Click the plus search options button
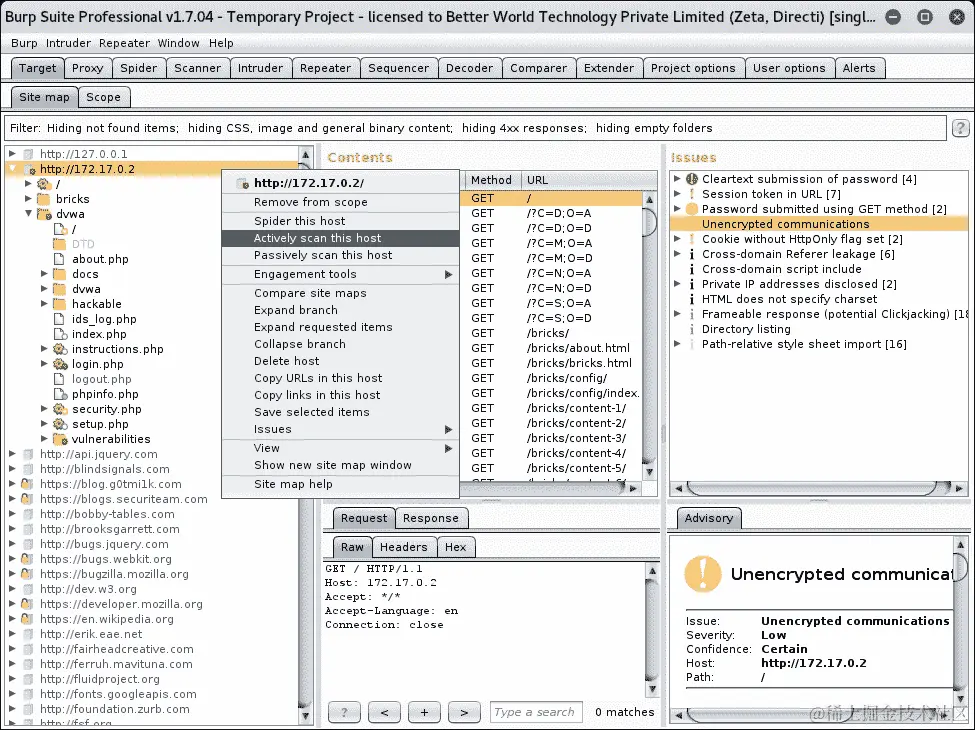The width and height of the screenshot is (975, 730). tap(424, 713)
